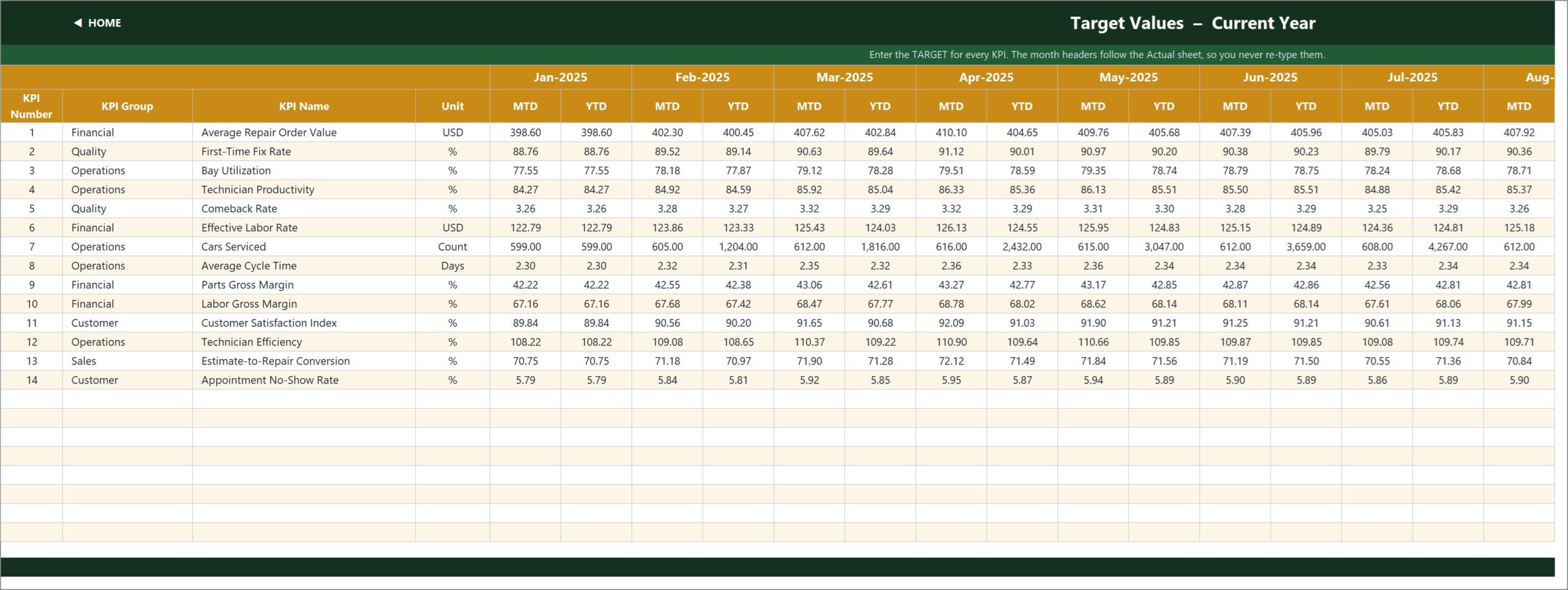Viewport: 1568px width, 590px height.
Task: Click the KPI Number column header
Action: pos(32,106)
